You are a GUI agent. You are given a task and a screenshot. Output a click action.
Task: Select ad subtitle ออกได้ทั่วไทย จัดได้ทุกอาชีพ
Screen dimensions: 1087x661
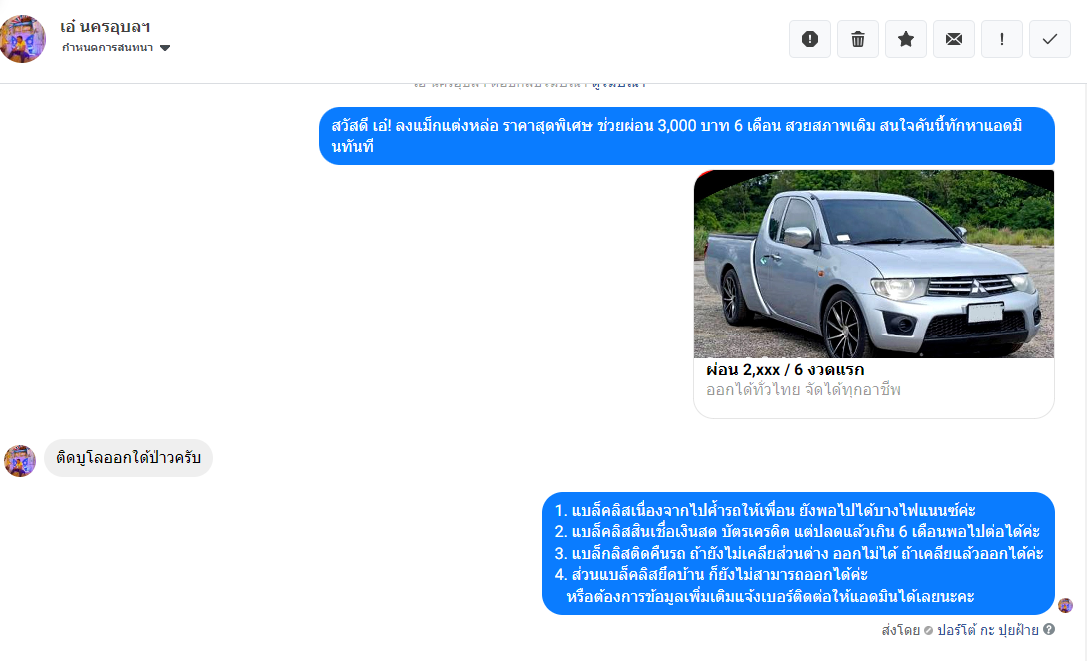click(803, 390)
